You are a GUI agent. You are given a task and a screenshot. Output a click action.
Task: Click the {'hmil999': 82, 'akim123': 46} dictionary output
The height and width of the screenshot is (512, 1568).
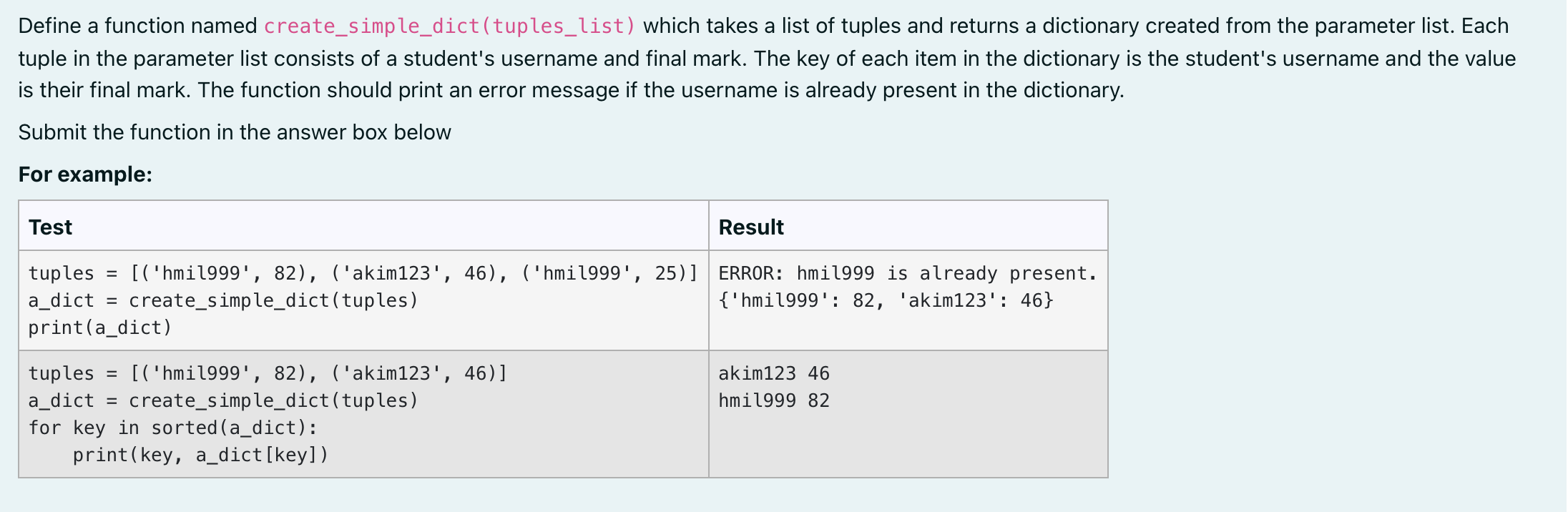tap(886, 300)
